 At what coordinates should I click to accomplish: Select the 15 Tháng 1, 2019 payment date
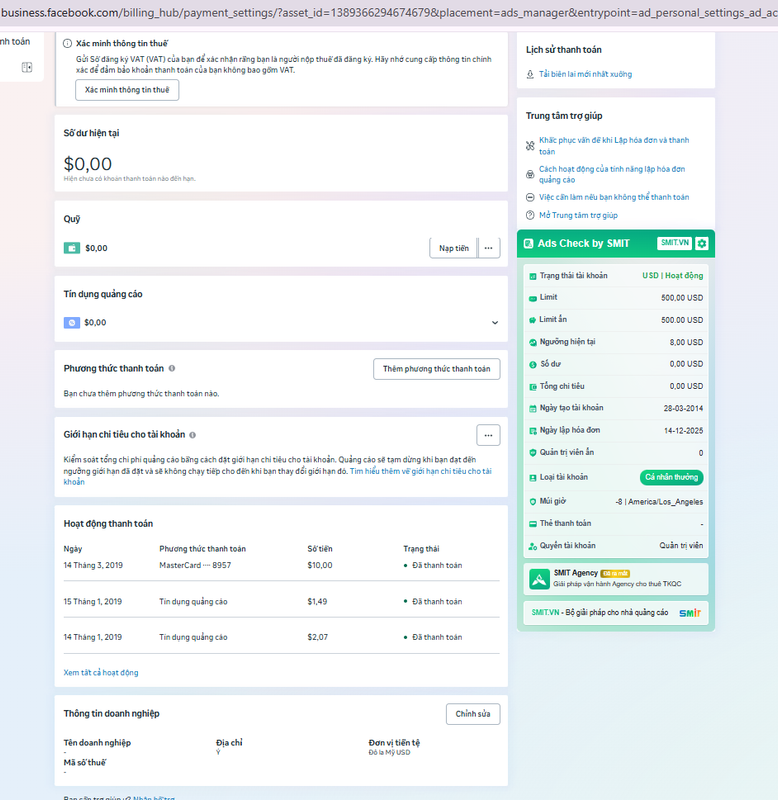pyautogui.click(x=93, y=602)
